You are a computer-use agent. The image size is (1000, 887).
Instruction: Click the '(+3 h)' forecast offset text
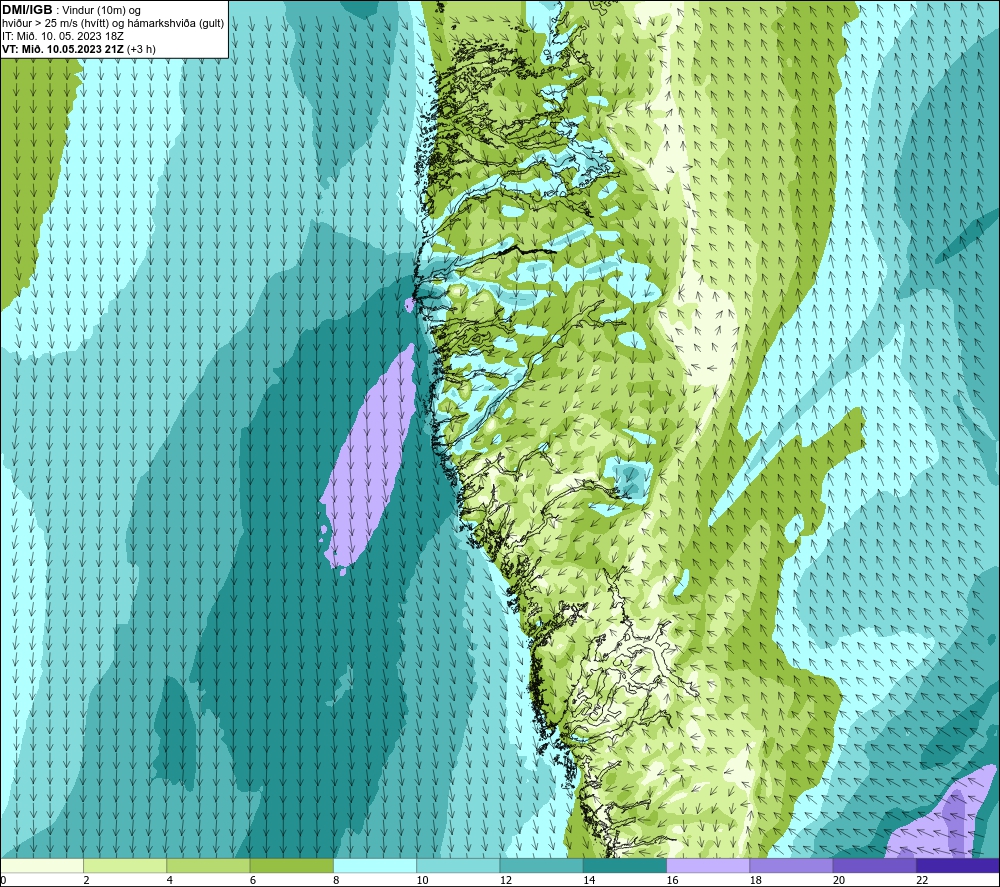[x=141, y=49]
